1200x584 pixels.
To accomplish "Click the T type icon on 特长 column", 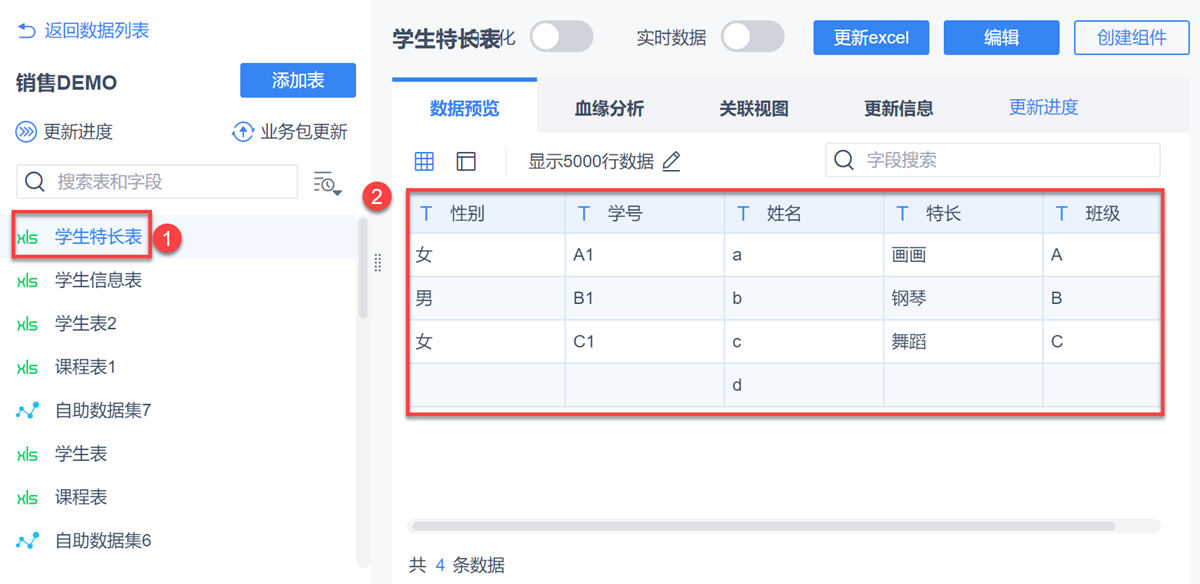I will (x=902, y=213).
